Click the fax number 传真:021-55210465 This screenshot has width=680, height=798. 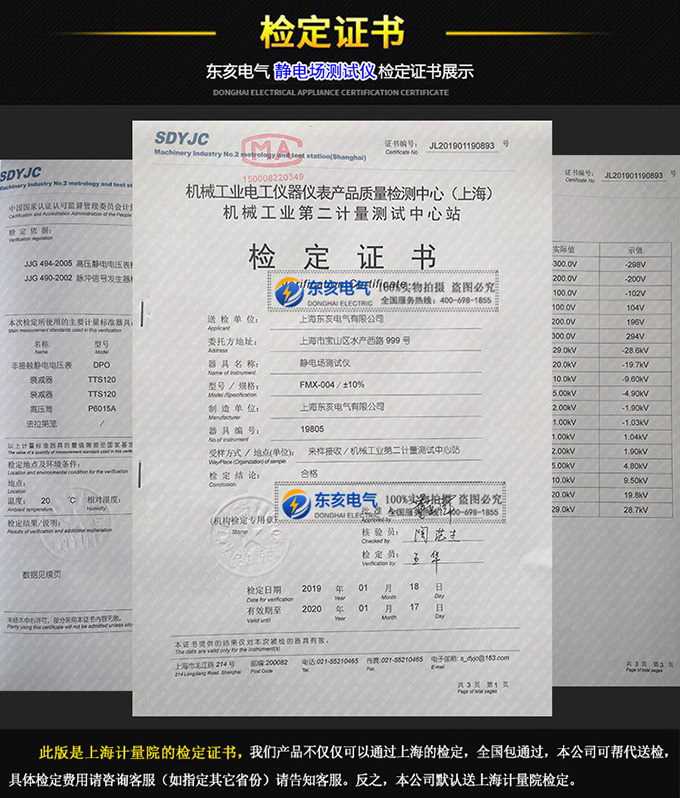tap(394, 660)
